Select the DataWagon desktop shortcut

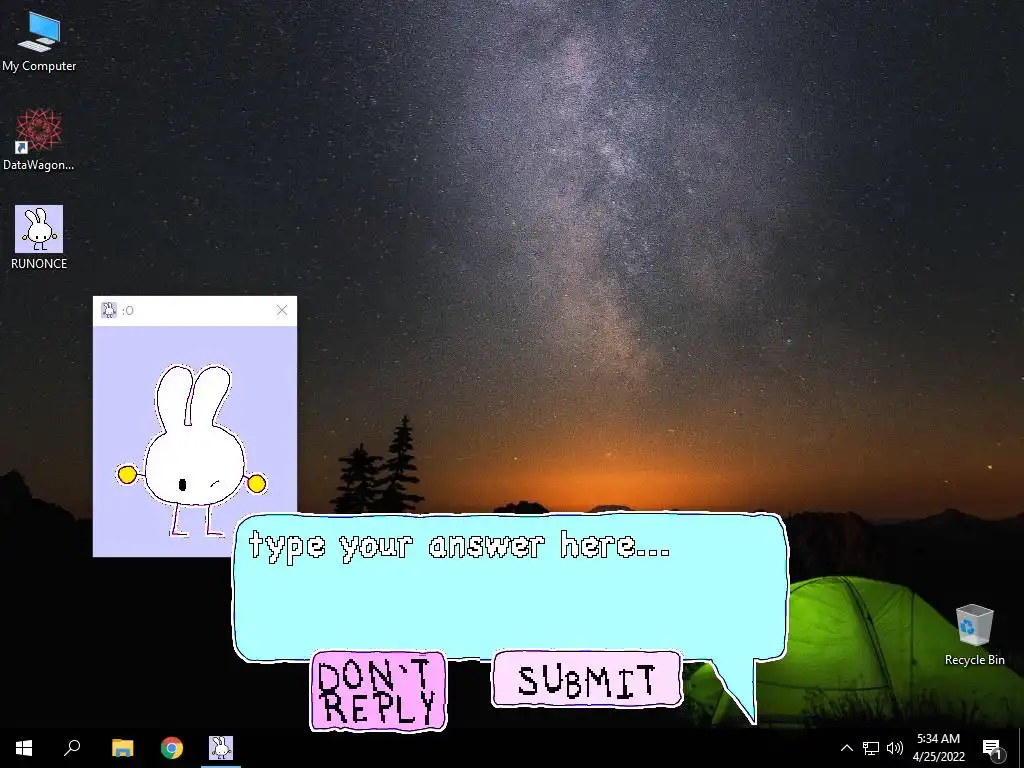point(39,140)
